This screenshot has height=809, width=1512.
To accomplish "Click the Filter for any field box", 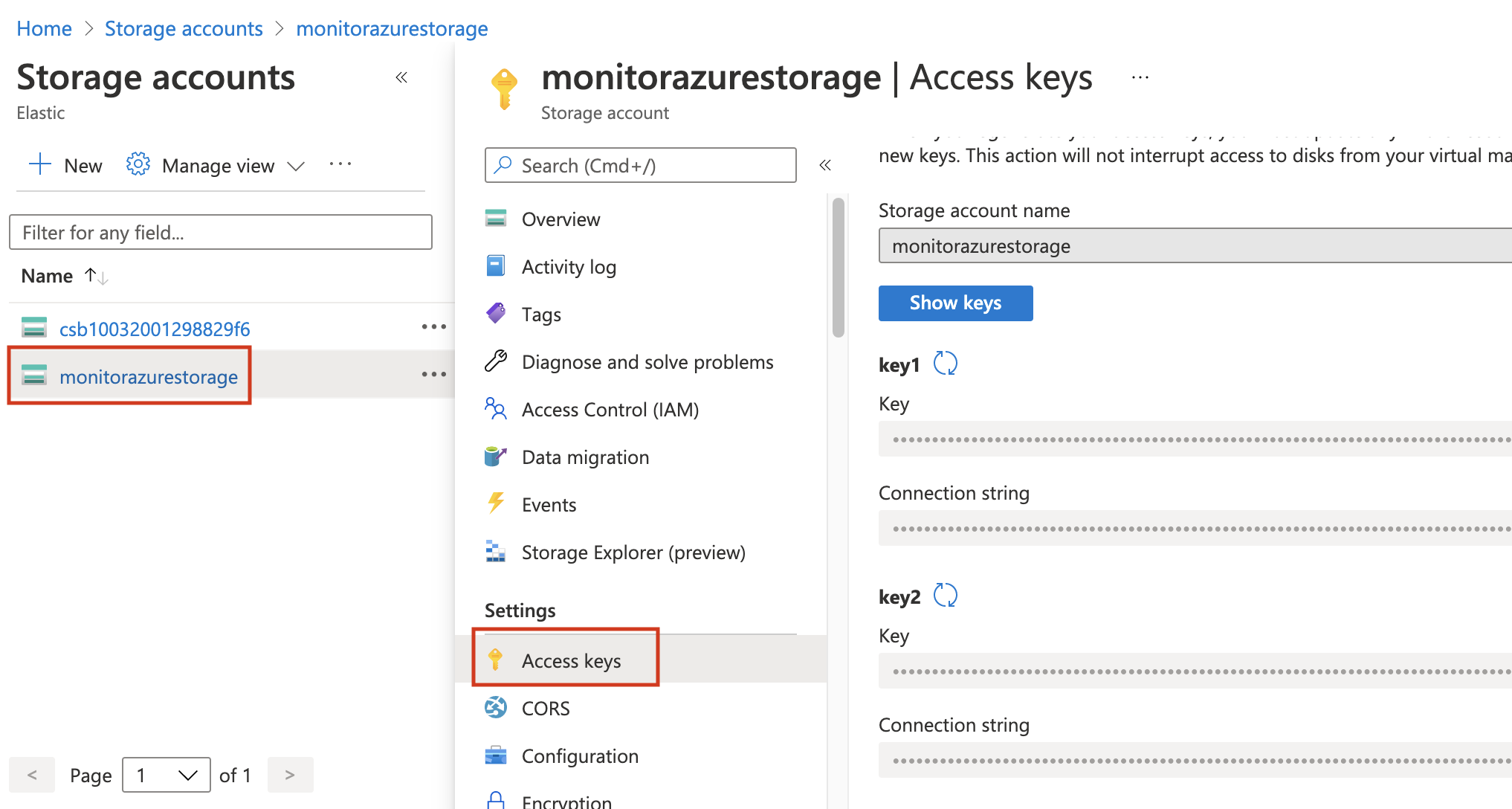I will tap(221, 232).
